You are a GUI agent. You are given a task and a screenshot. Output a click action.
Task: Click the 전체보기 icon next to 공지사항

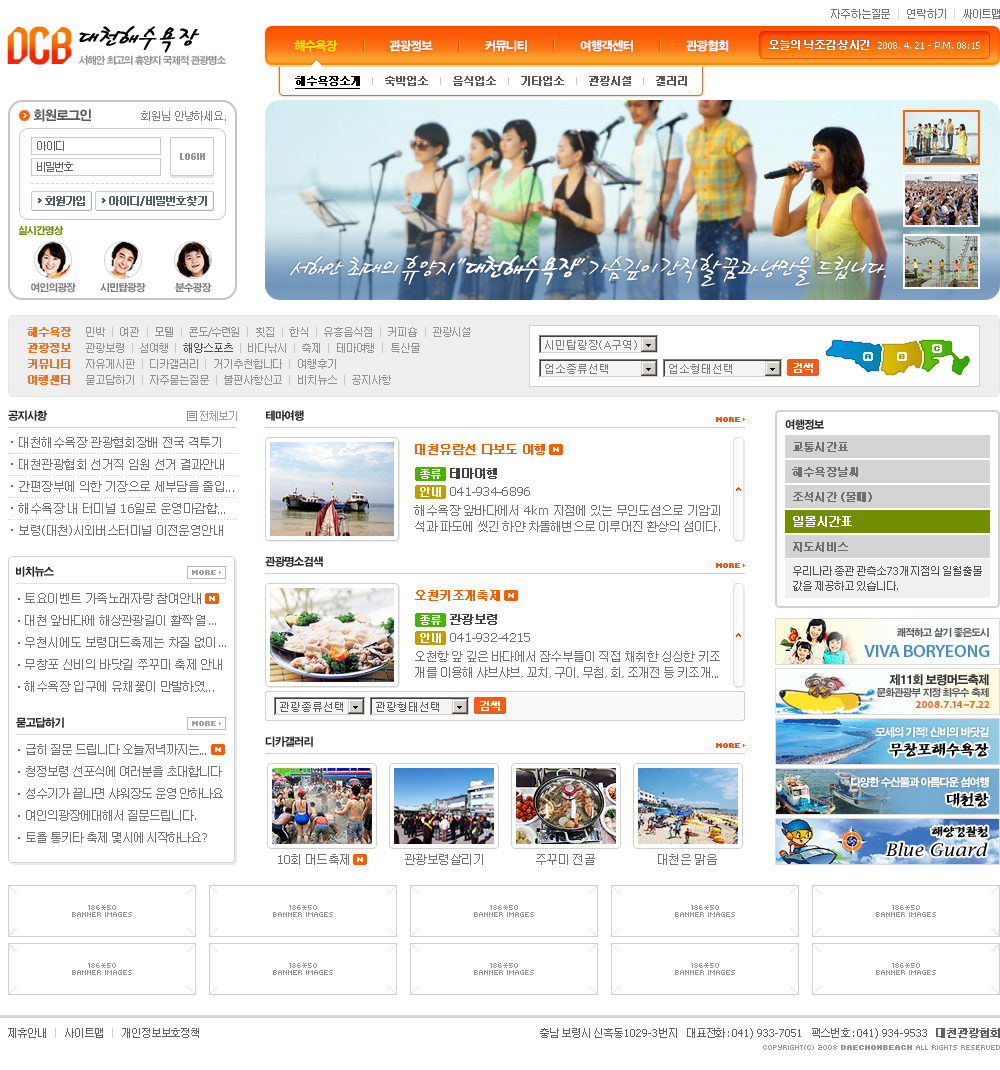[212, 416]
